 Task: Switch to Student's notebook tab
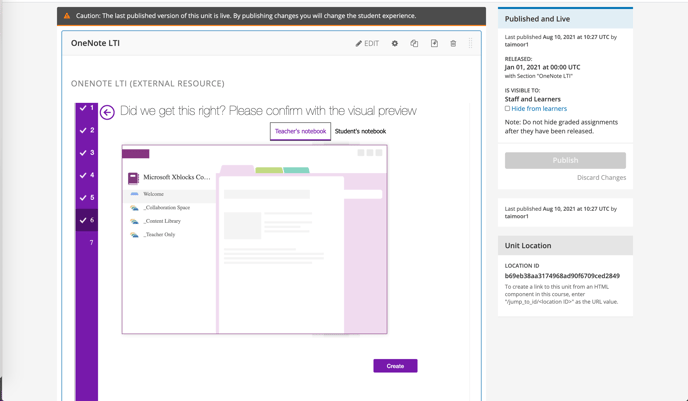[360, 131]
